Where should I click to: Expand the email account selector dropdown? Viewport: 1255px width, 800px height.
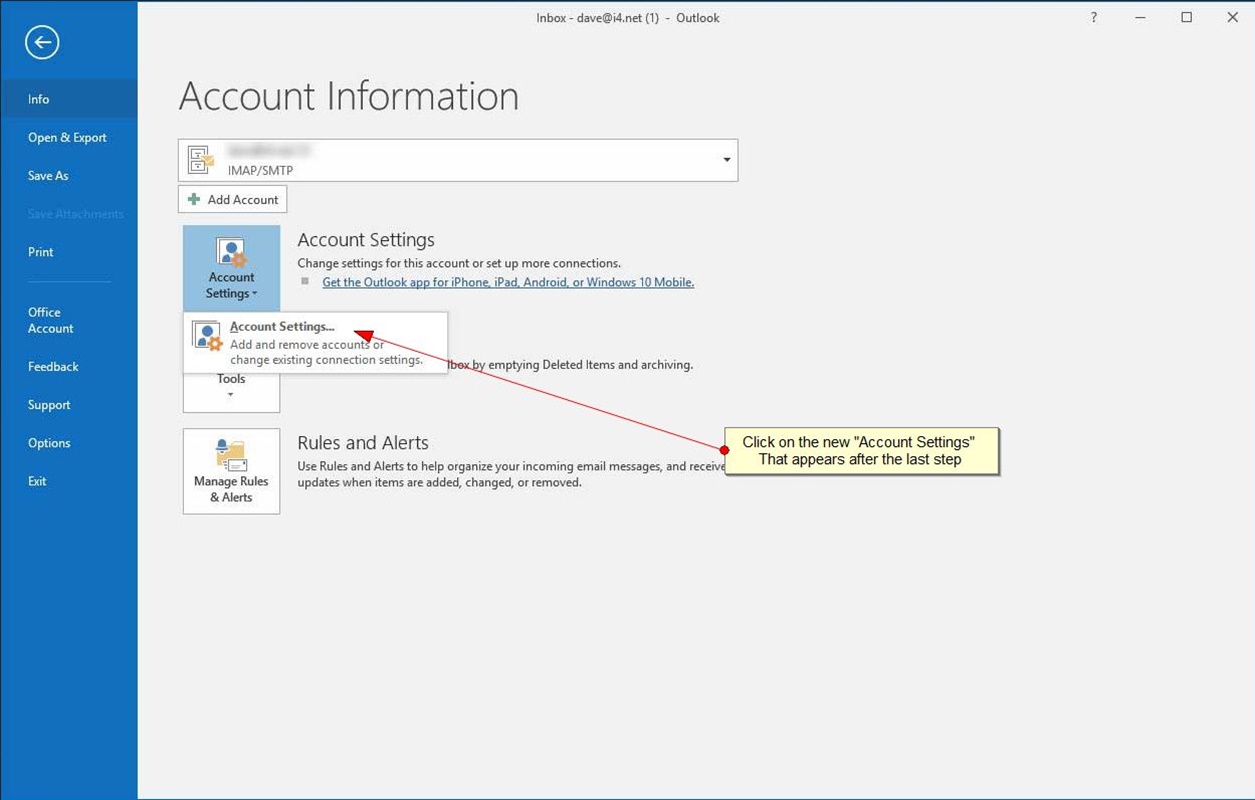pyautogui.click(x=726, y=160)
